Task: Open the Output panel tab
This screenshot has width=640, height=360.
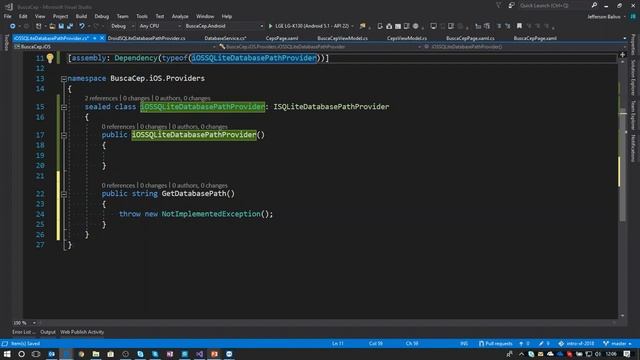Action: point(48,332)
